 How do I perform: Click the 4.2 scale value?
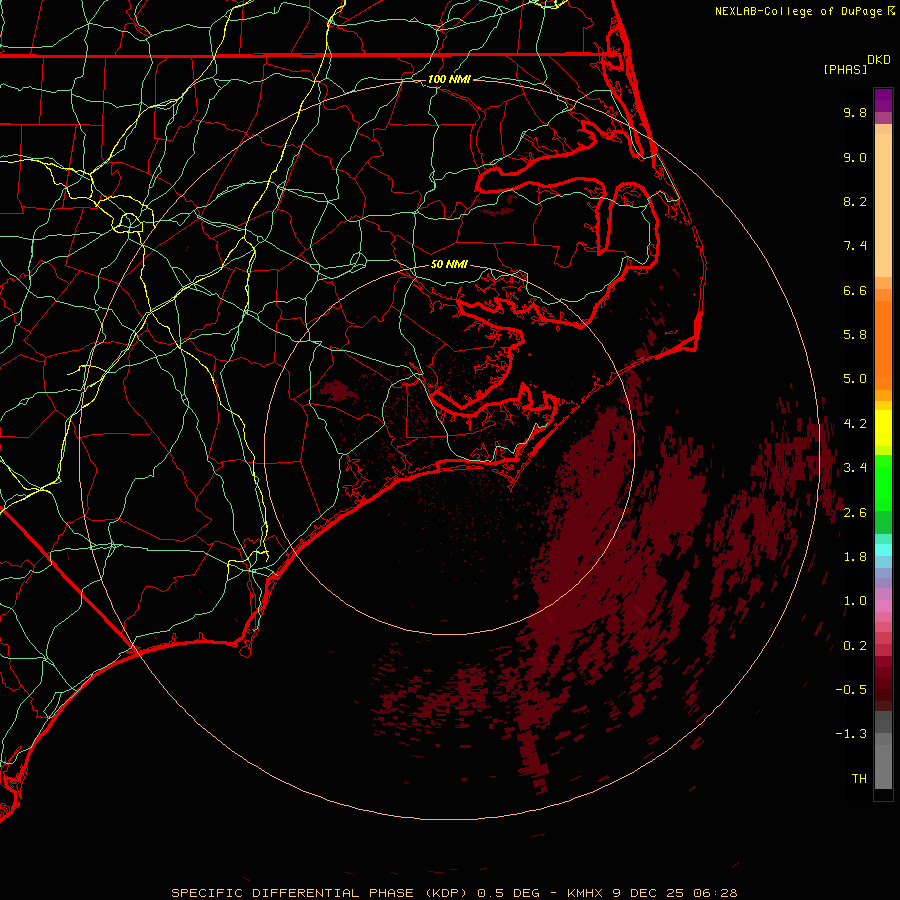point(855,424)
